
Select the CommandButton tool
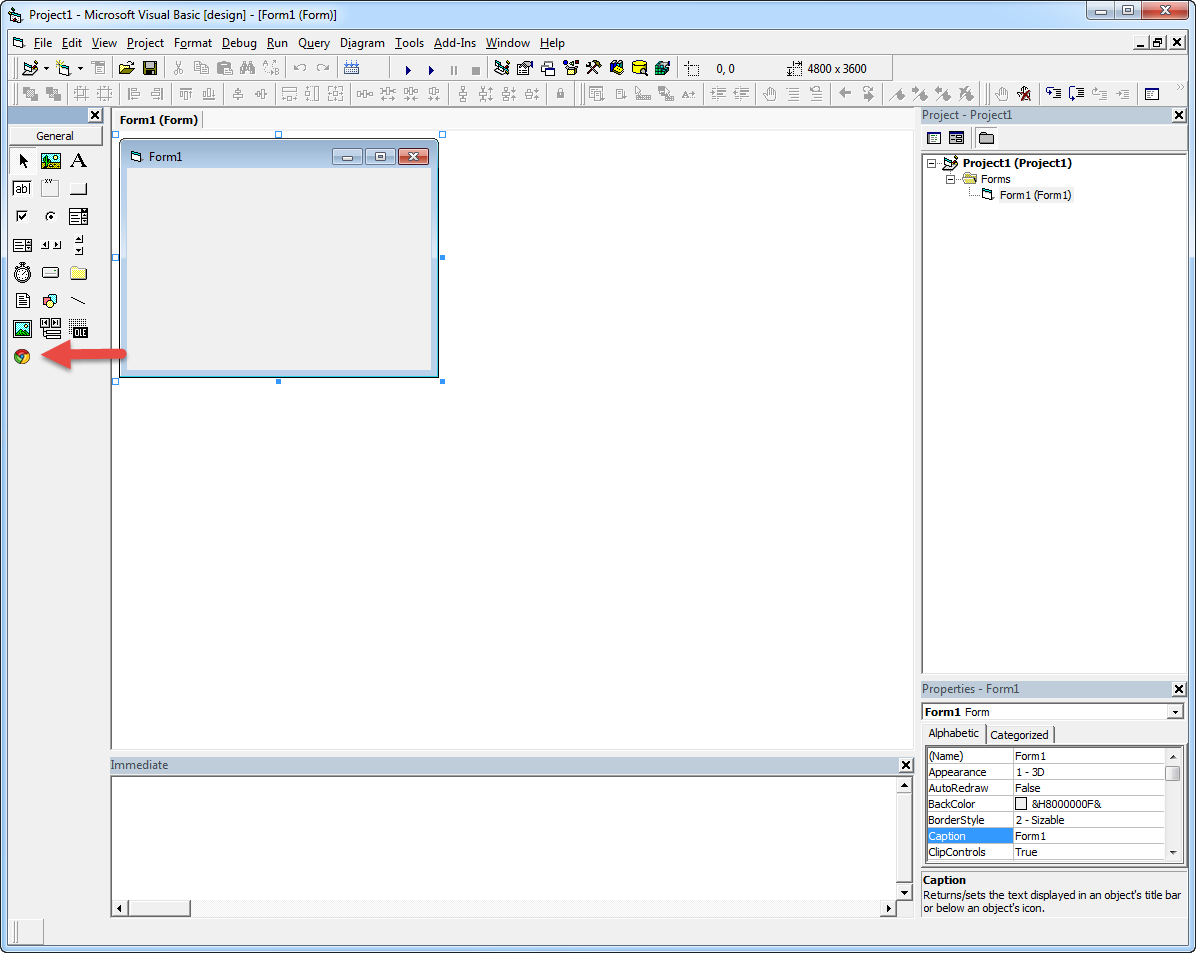pos(78,188)
